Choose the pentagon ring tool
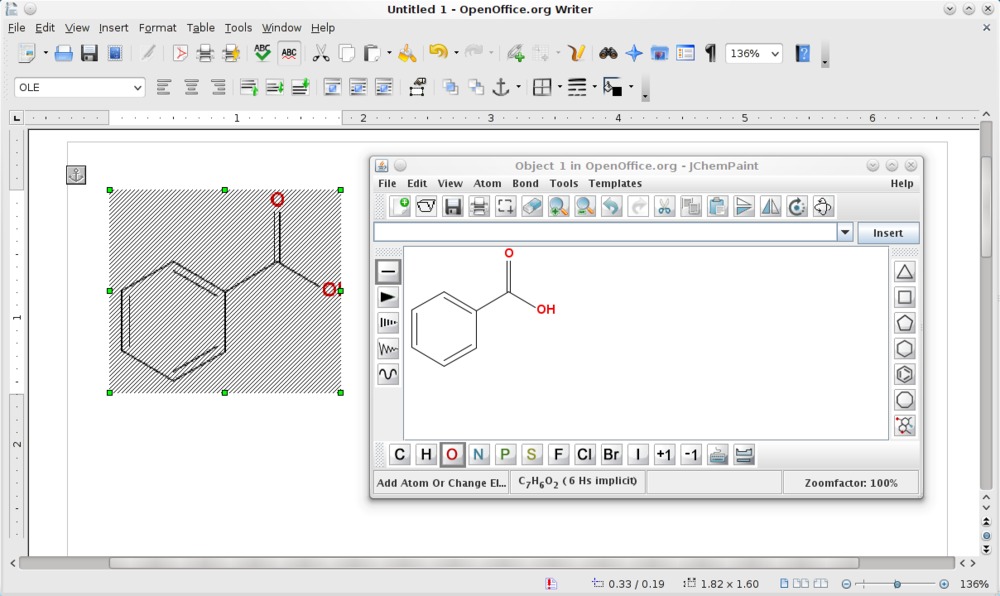The width and height of the screenshot is (1000, 596). pos(904,323)
